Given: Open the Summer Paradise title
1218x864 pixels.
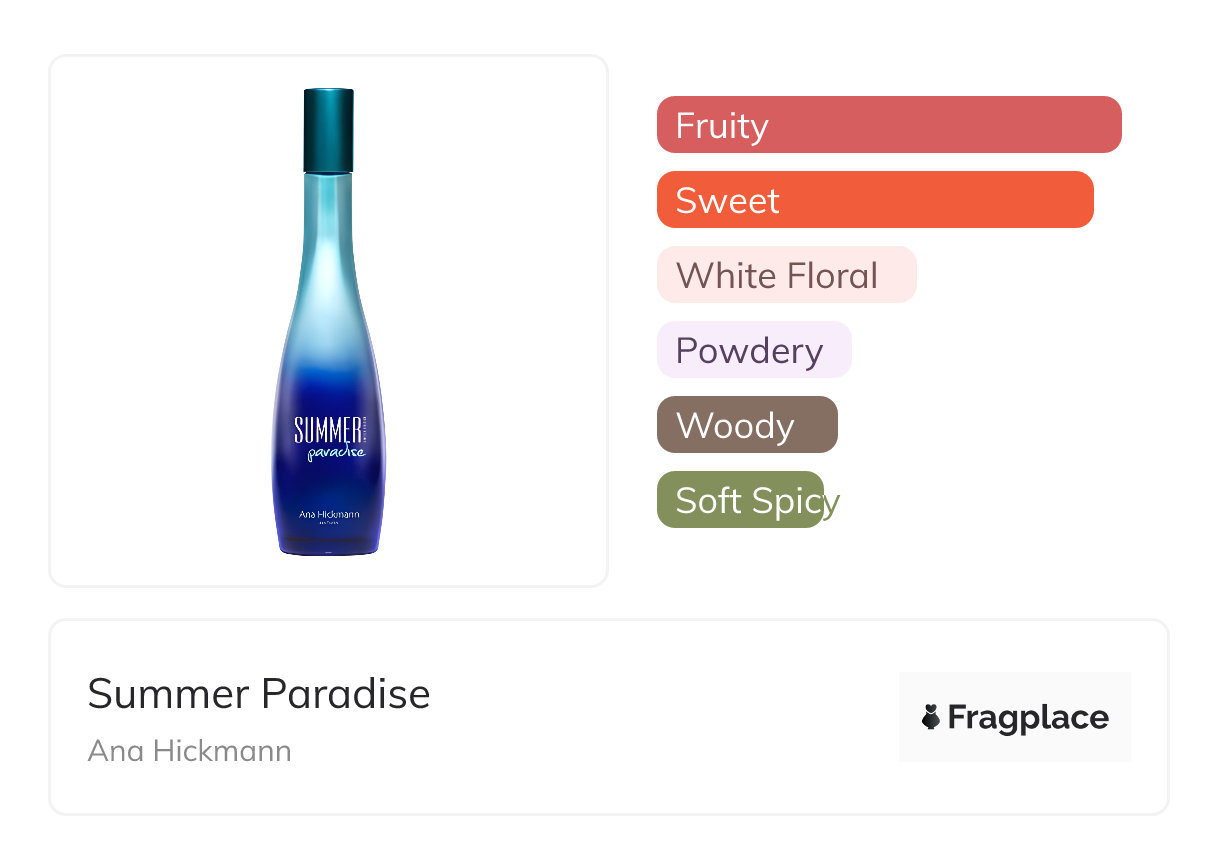Looking at the screenshot, I should (258, 693).
